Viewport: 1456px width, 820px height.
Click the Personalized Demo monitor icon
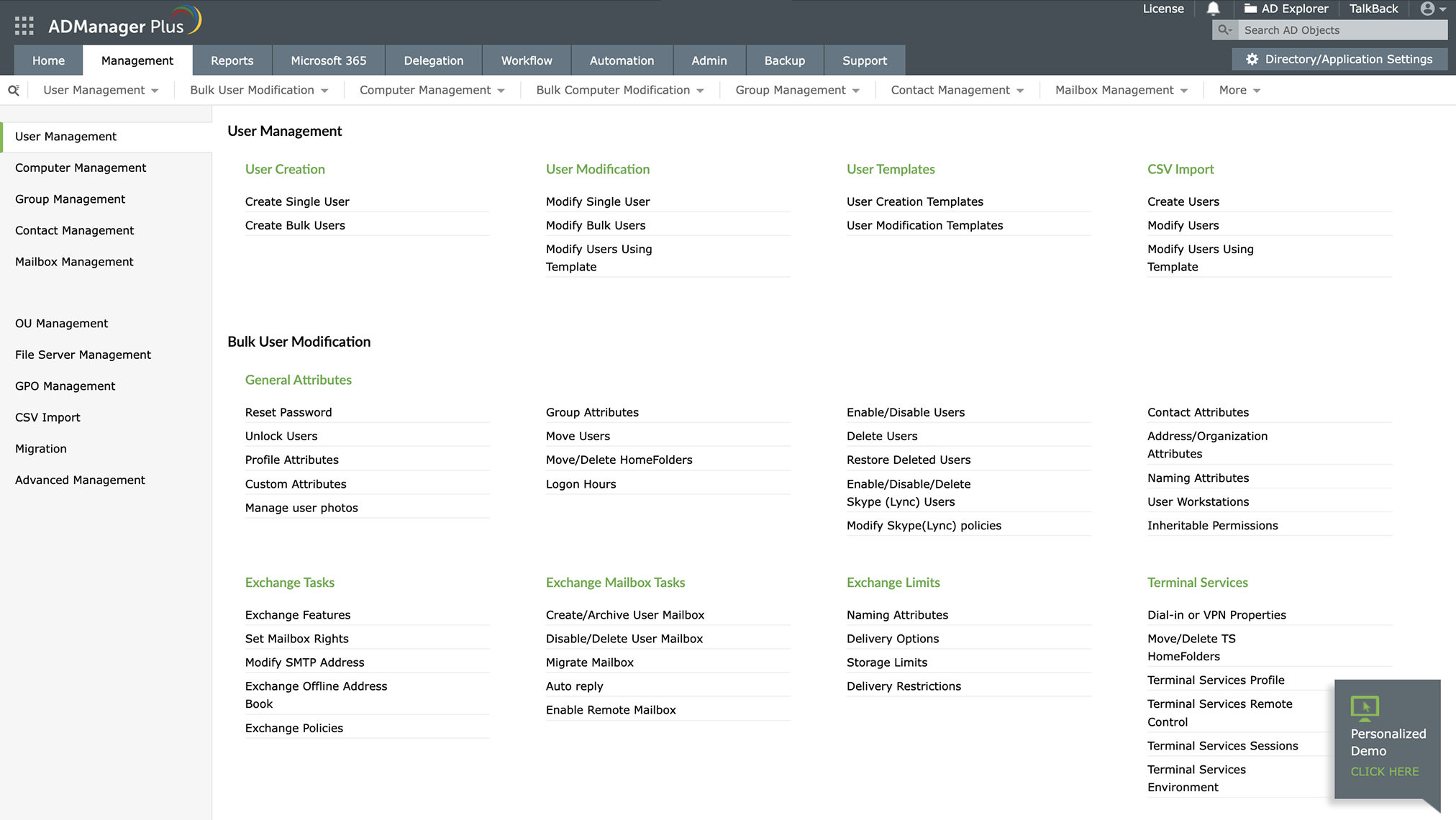[x=1364, y=708]
